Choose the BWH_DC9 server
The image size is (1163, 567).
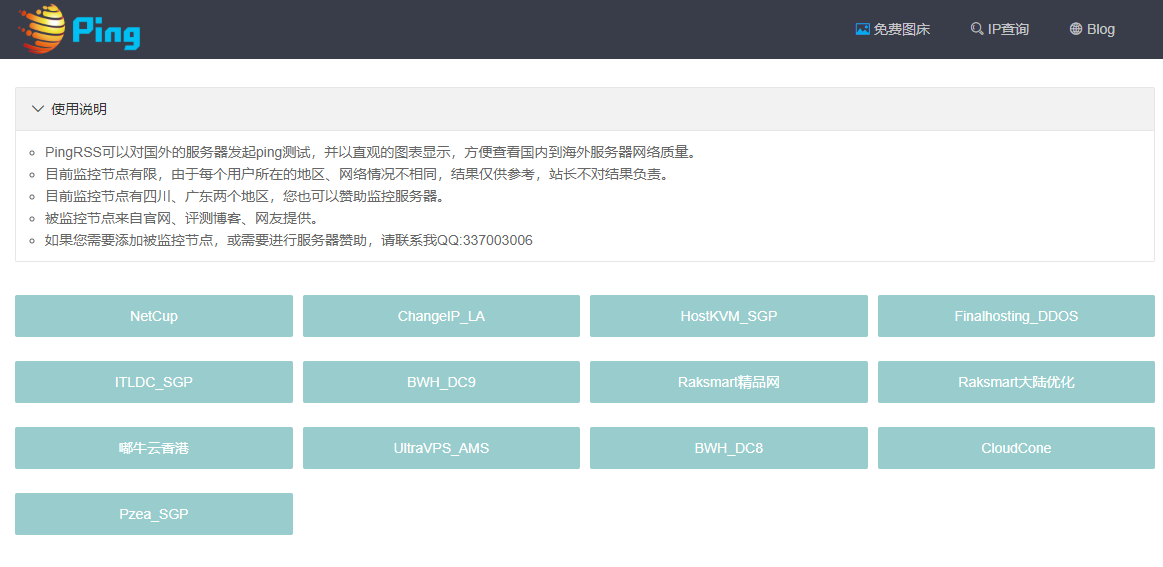coord(441,382)
